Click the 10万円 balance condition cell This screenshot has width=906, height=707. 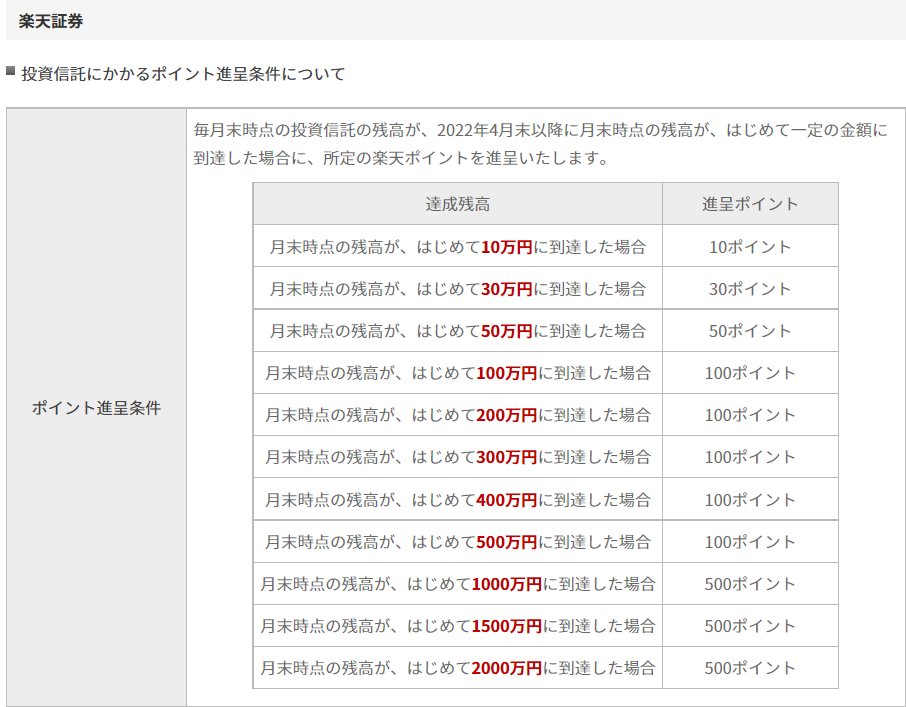click(x=458, y=246)
